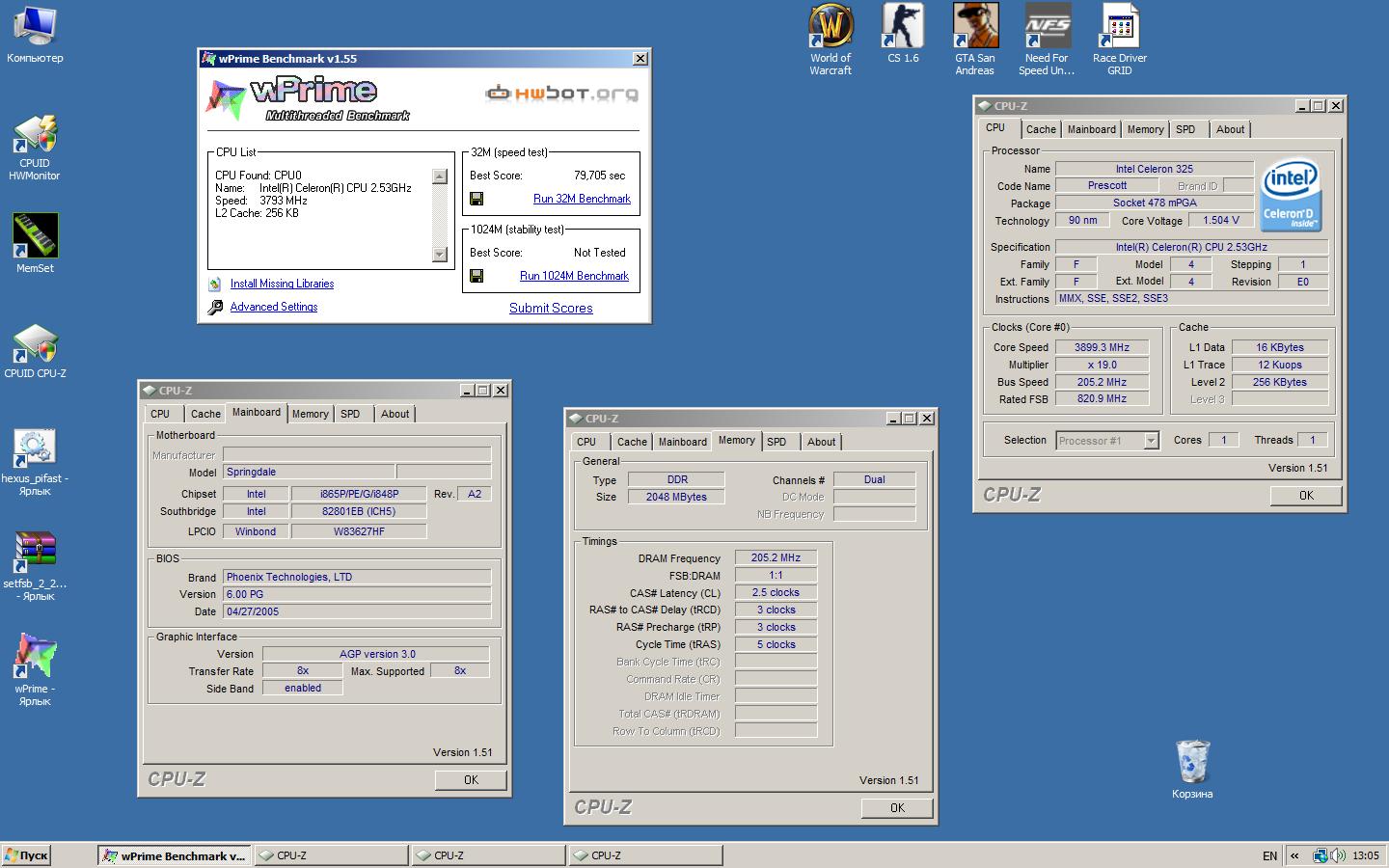Screen dimensions: 1389x868
Task: Run 32M Benchmark link
Action: (x=582, y=199)
